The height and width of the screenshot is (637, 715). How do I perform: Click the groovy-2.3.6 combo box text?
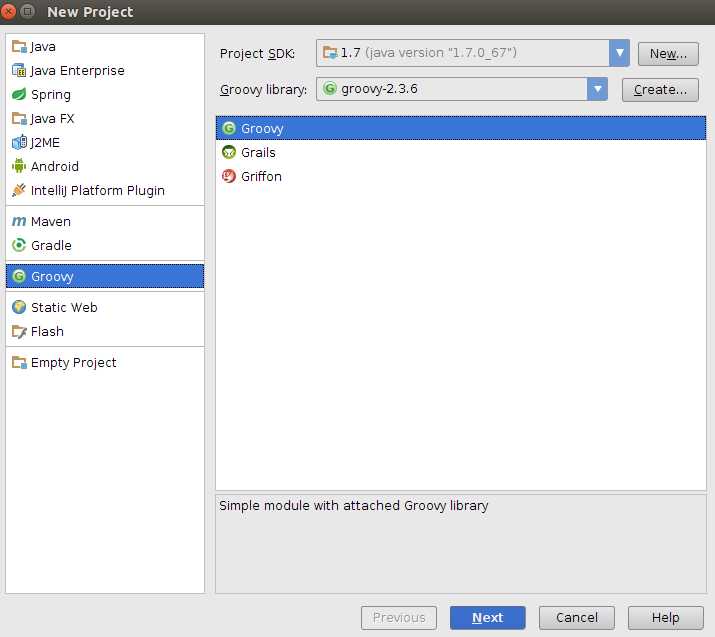379,89
